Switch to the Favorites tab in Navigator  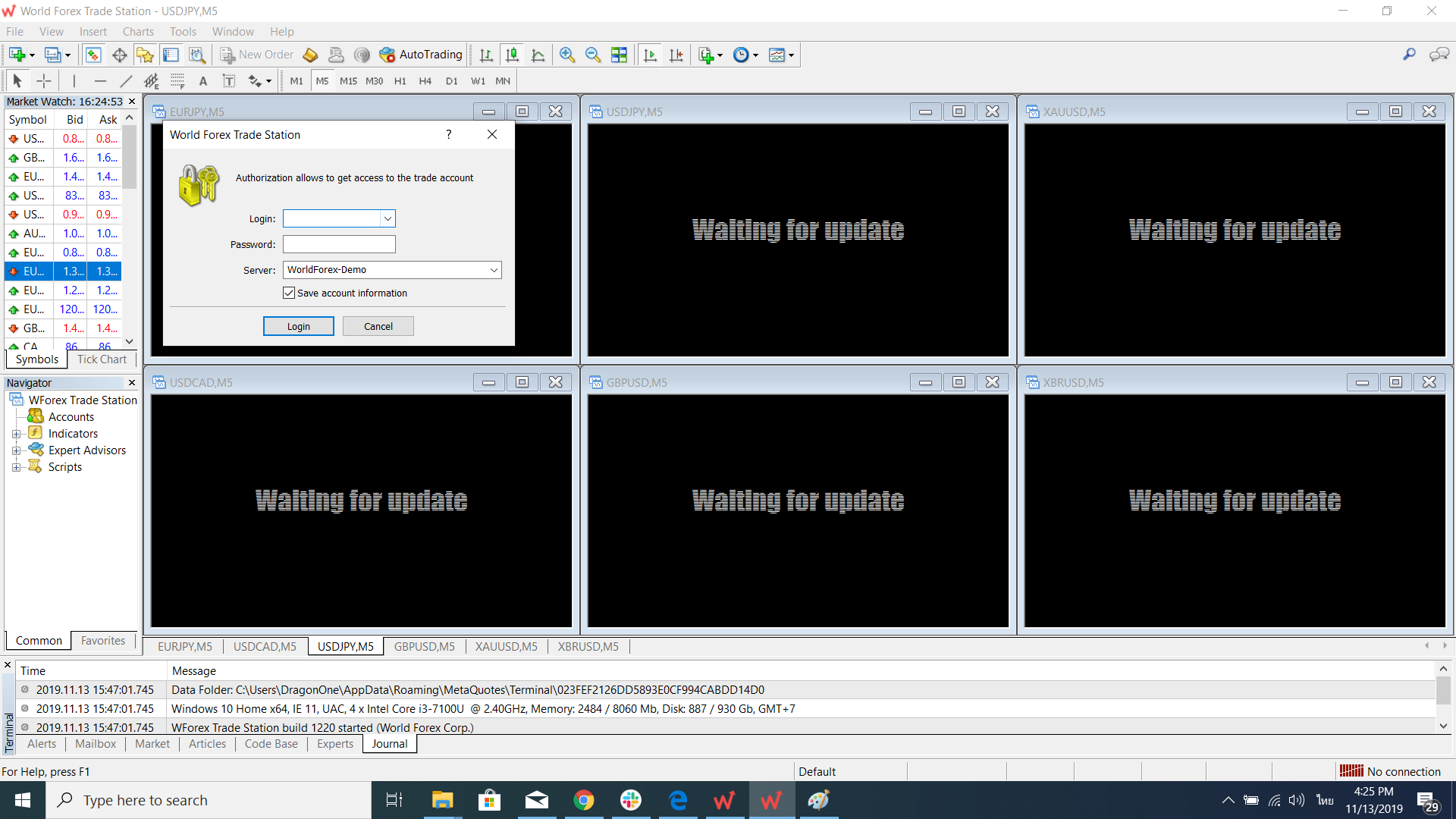[103, 641]
